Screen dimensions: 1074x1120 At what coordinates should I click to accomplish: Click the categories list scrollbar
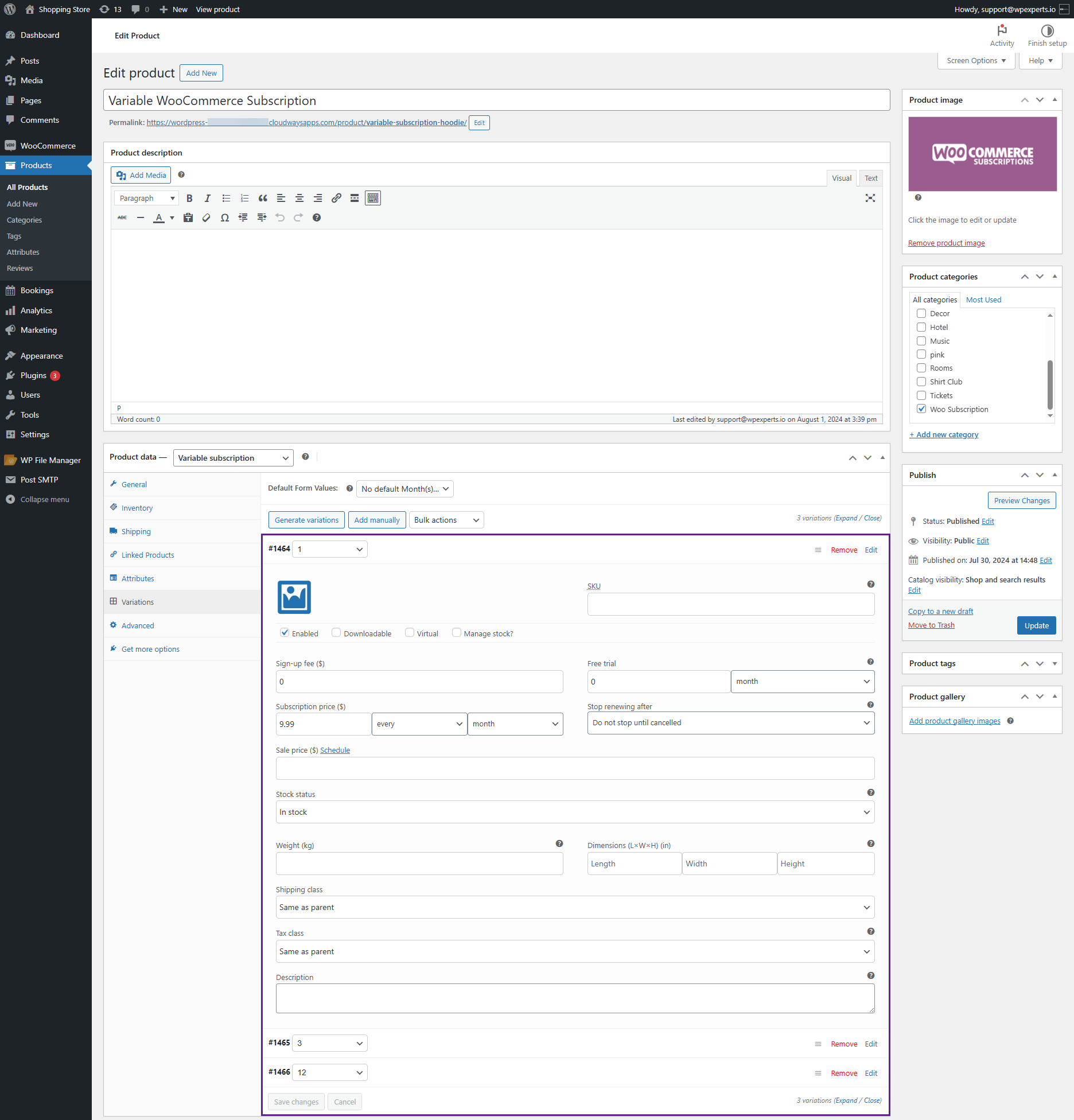click(x=1050, y=384)
